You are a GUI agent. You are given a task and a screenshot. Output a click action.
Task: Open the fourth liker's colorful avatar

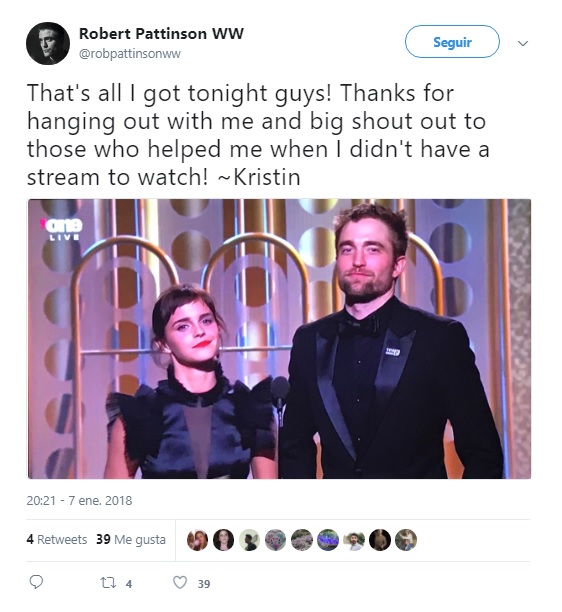pos(276,540)
